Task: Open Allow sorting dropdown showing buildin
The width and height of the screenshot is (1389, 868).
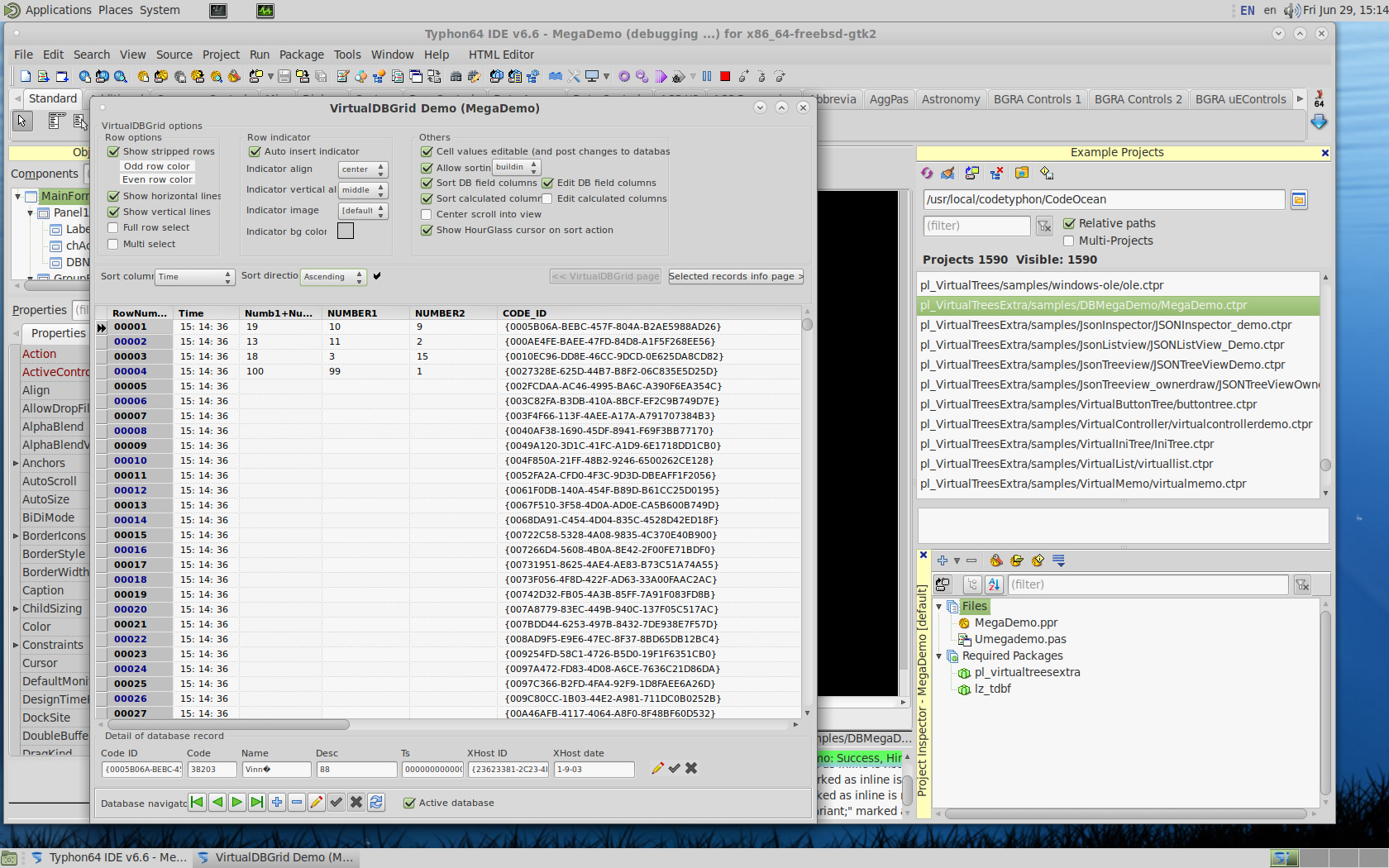Action: click(x=517, y=167)
